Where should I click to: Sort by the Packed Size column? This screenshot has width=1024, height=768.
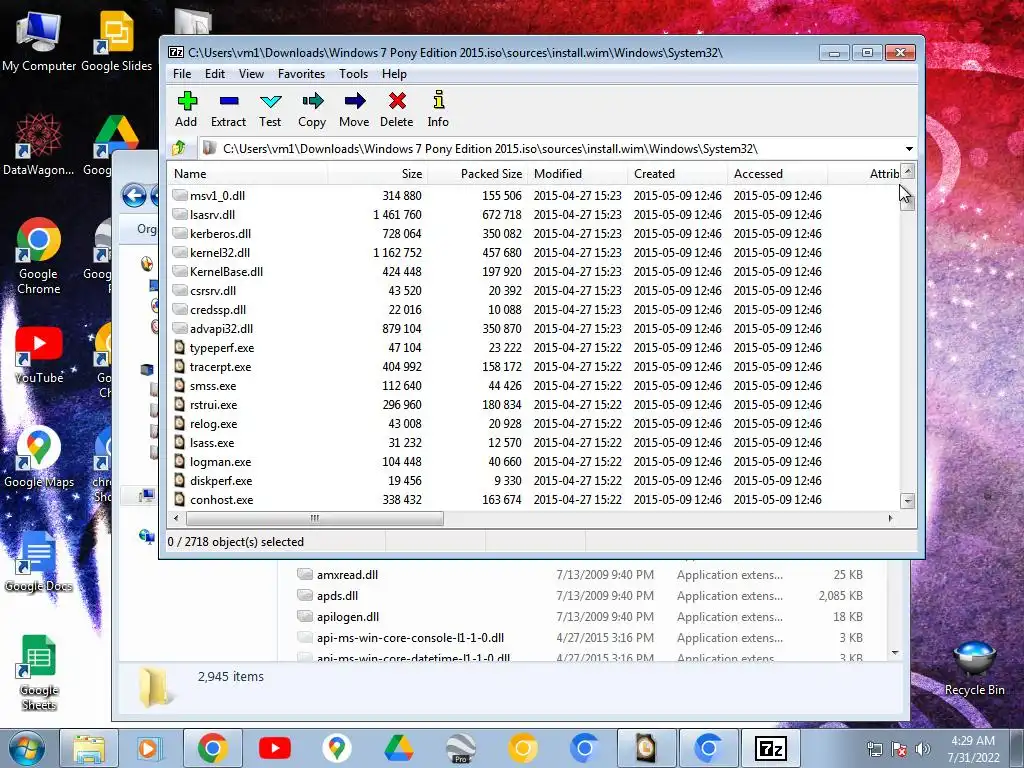pyautogui.click(x=477, y=174)
